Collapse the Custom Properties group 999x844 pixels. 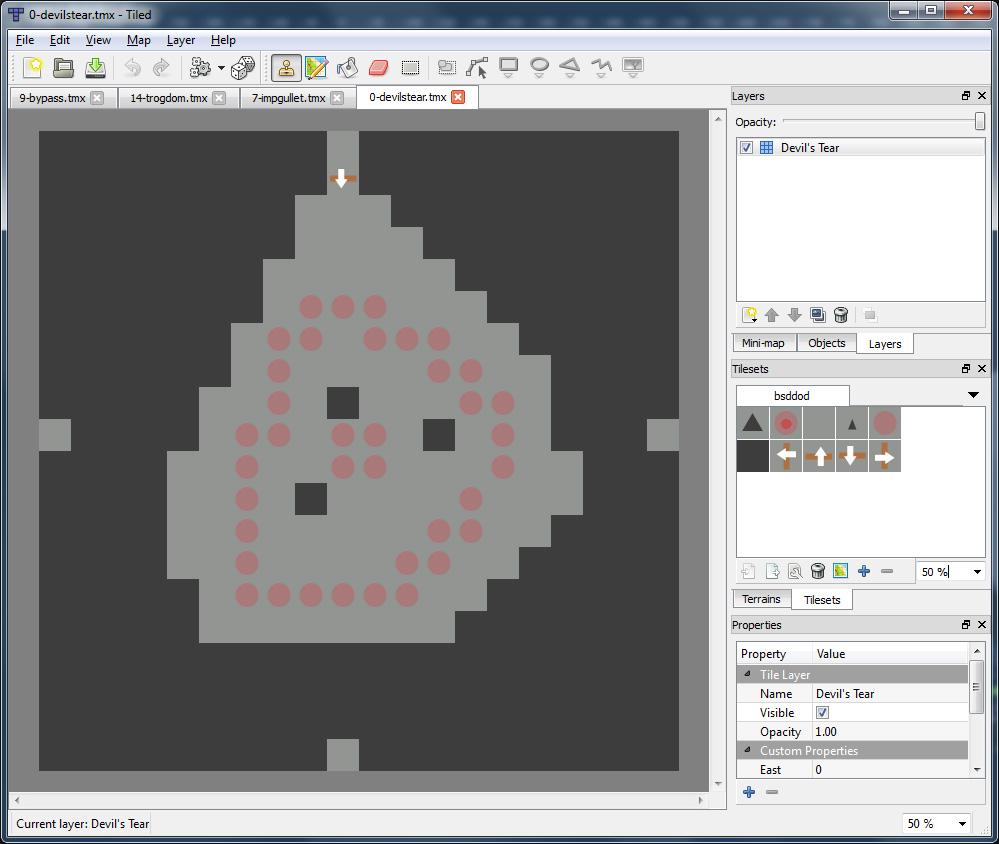coord(747,751)
